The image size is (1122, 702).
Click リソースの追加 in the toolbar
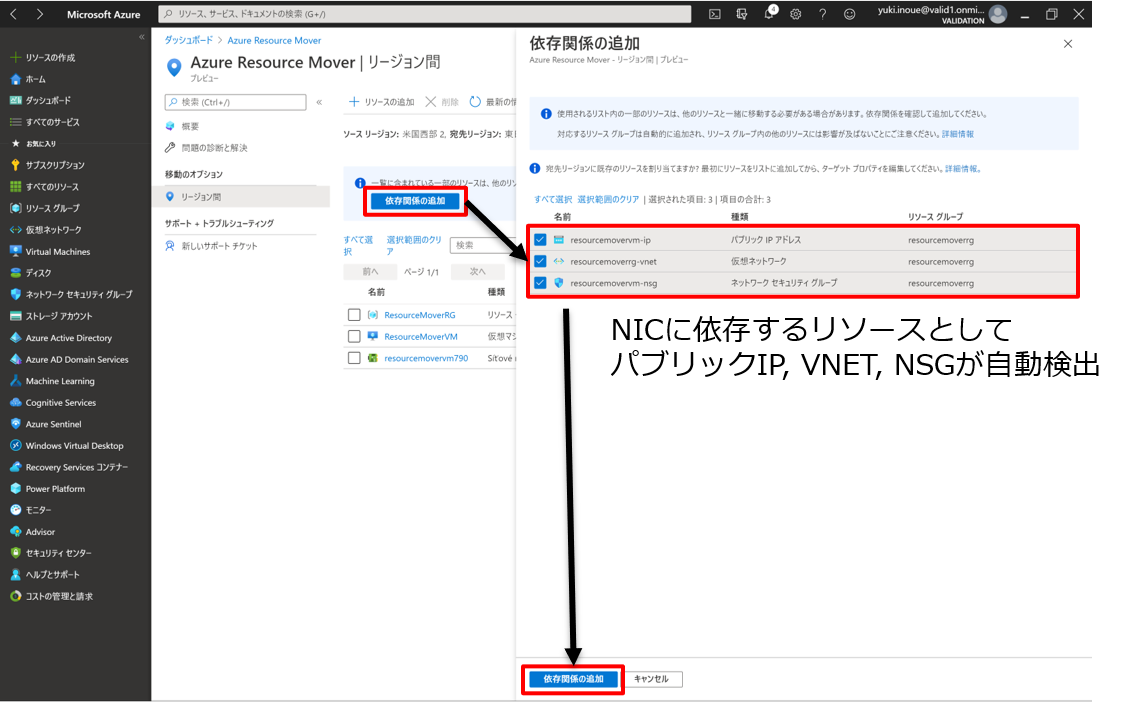point(381,102)
